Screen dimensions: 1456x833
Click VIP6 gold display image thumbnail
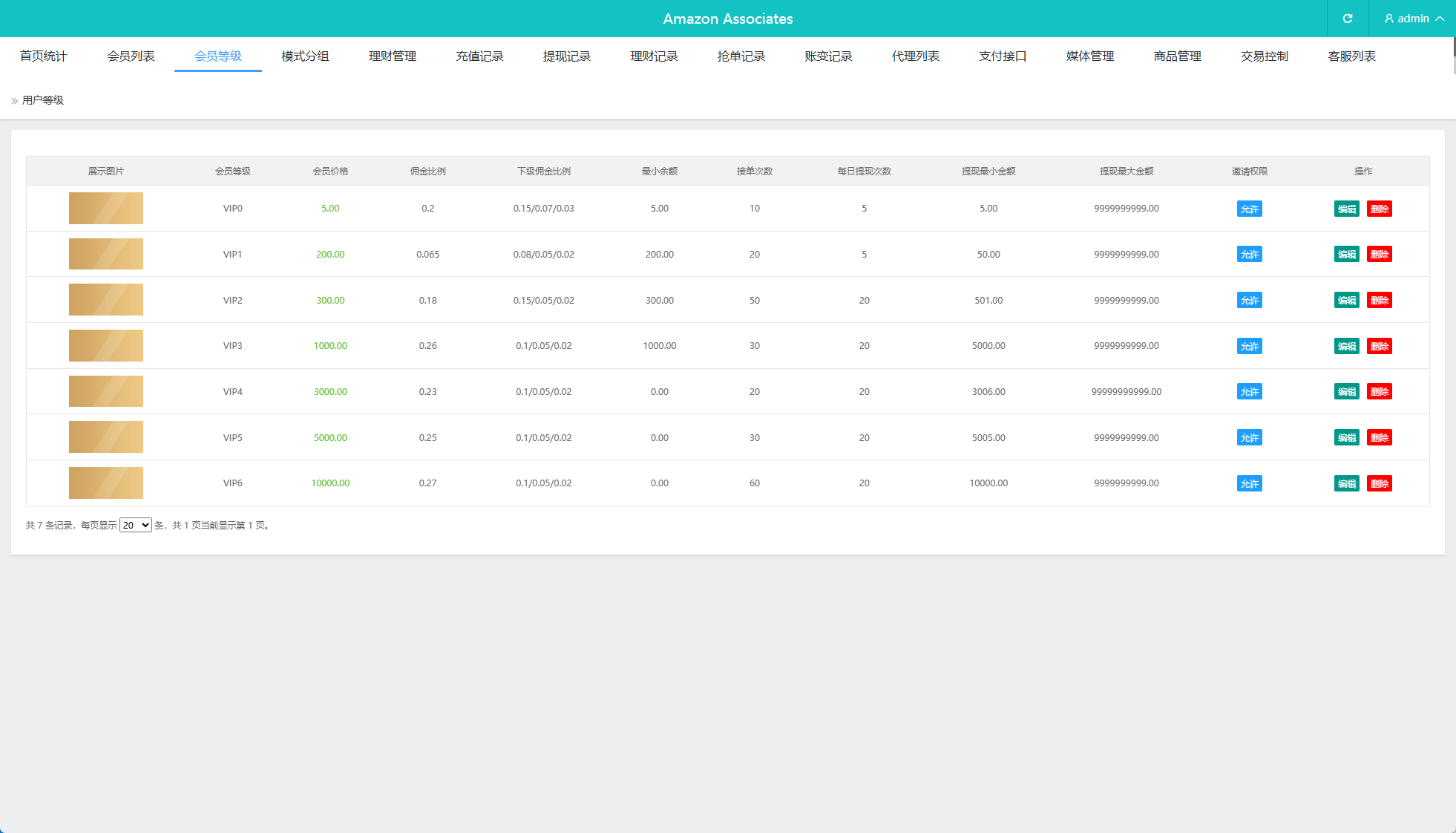pyautogui.click(x=106, y=483)
